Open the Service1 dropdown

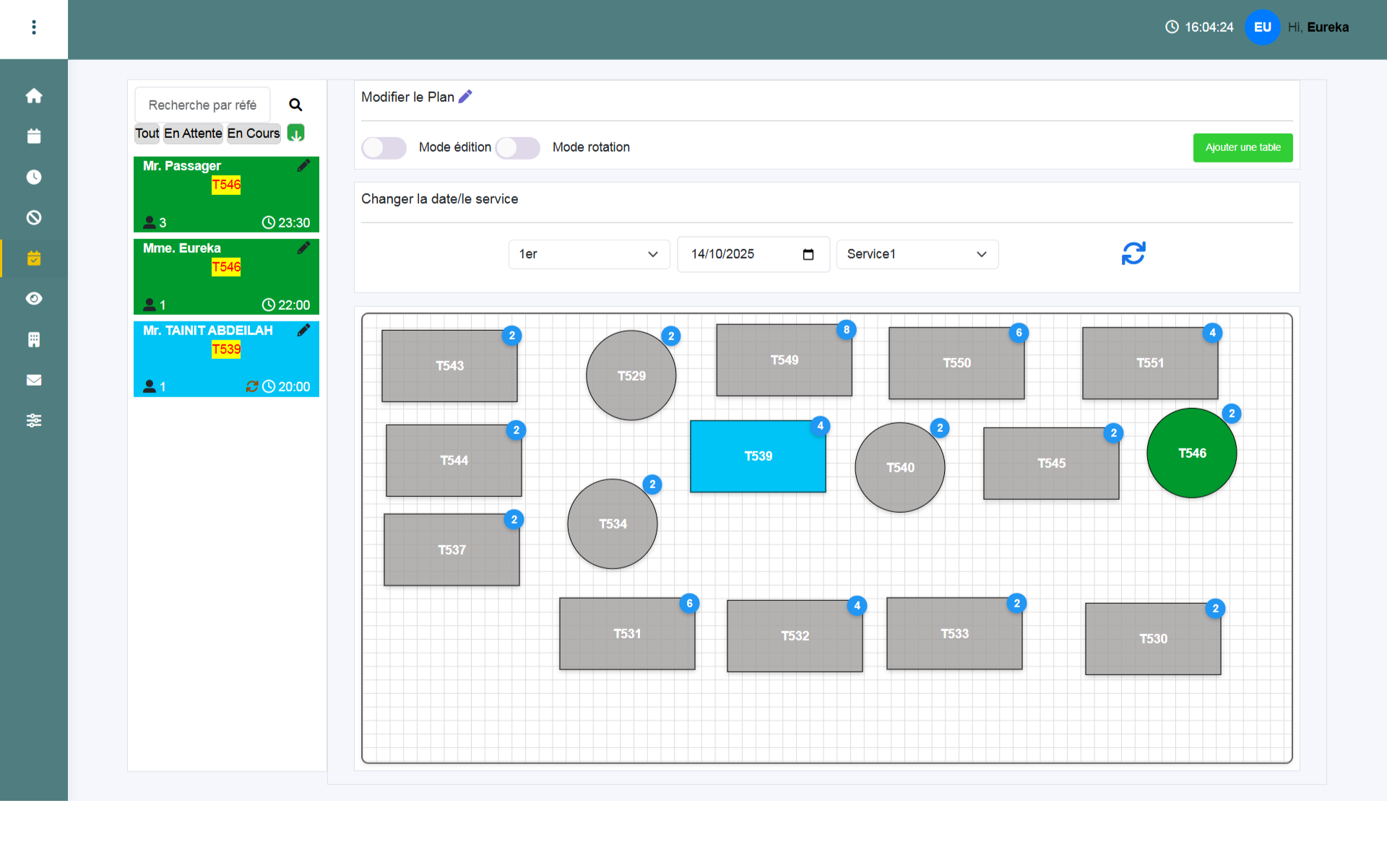(916, 254)
